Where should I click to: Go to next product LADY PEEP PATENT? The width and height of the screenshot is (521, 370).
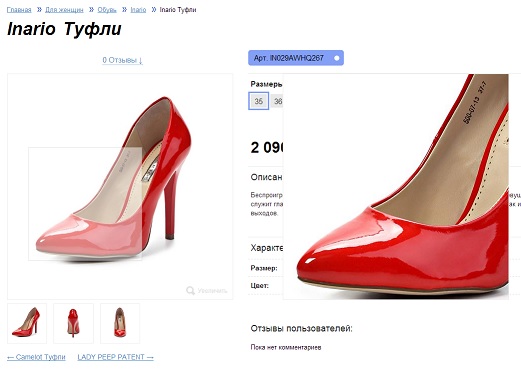point(116,357)
